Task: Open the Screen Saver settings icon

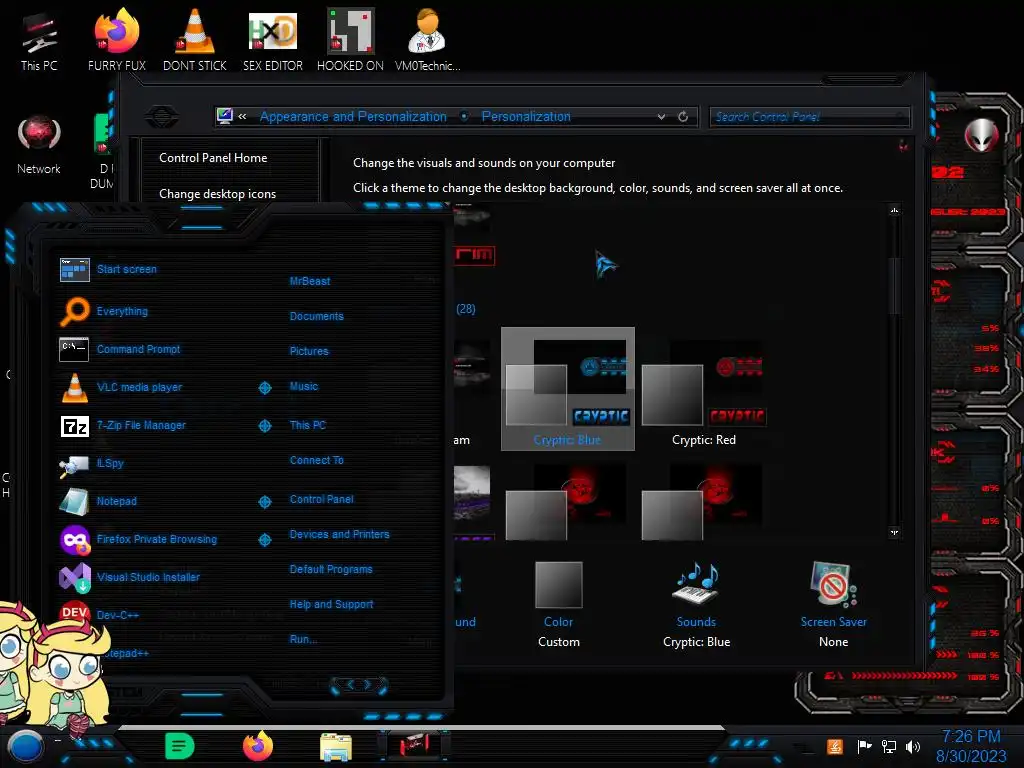Action: (833, 584)
